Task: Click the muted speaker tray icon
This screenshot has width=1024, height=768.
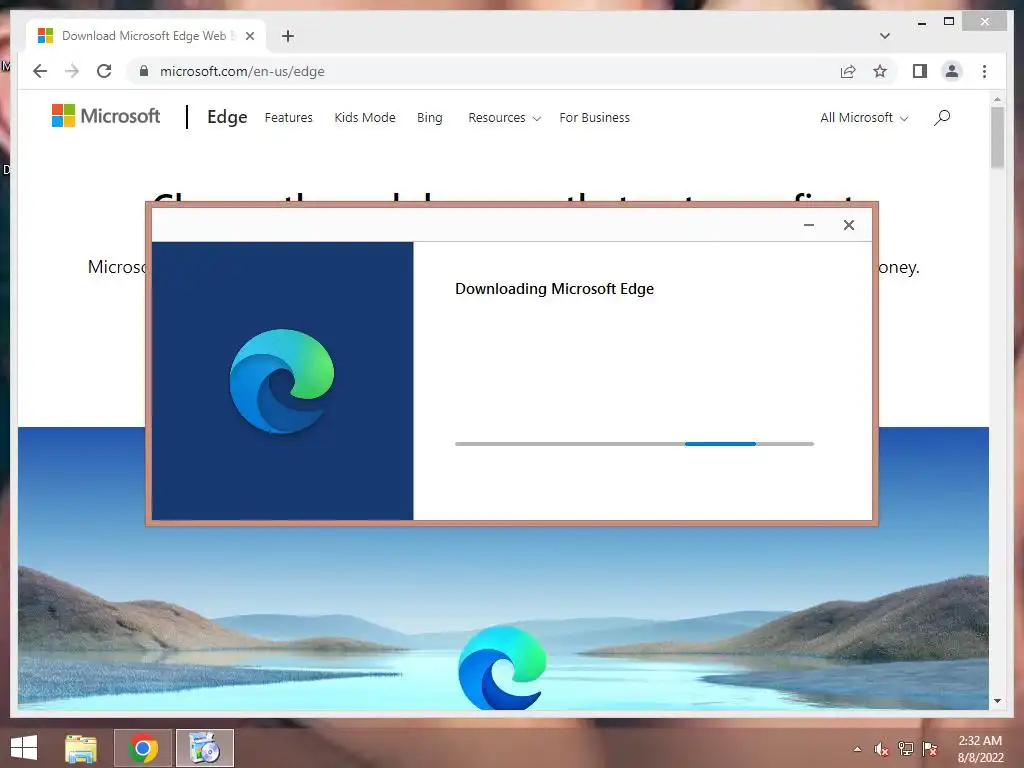Action: (881, 749)
